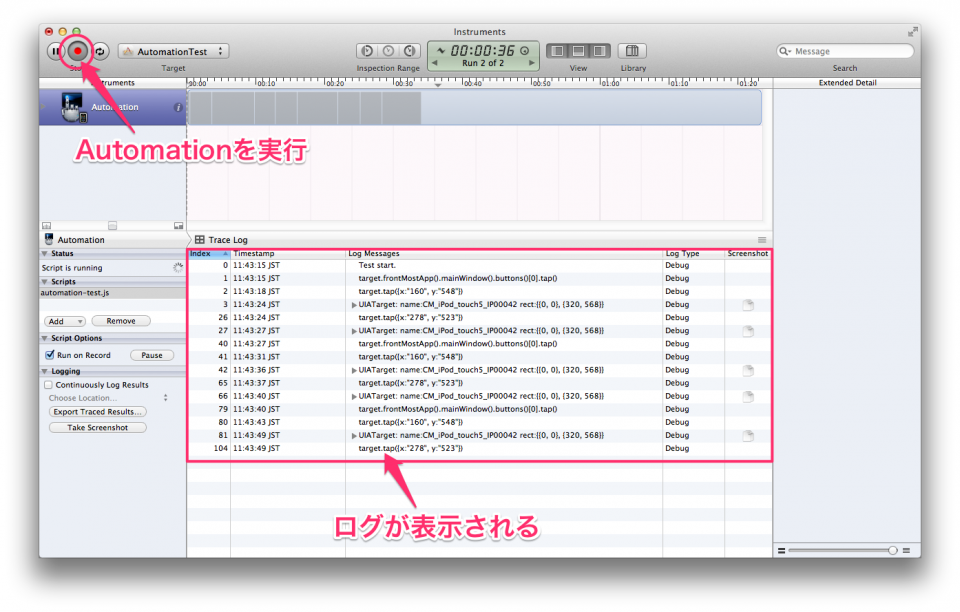Toggle the left pane View button

coord(557,51)
